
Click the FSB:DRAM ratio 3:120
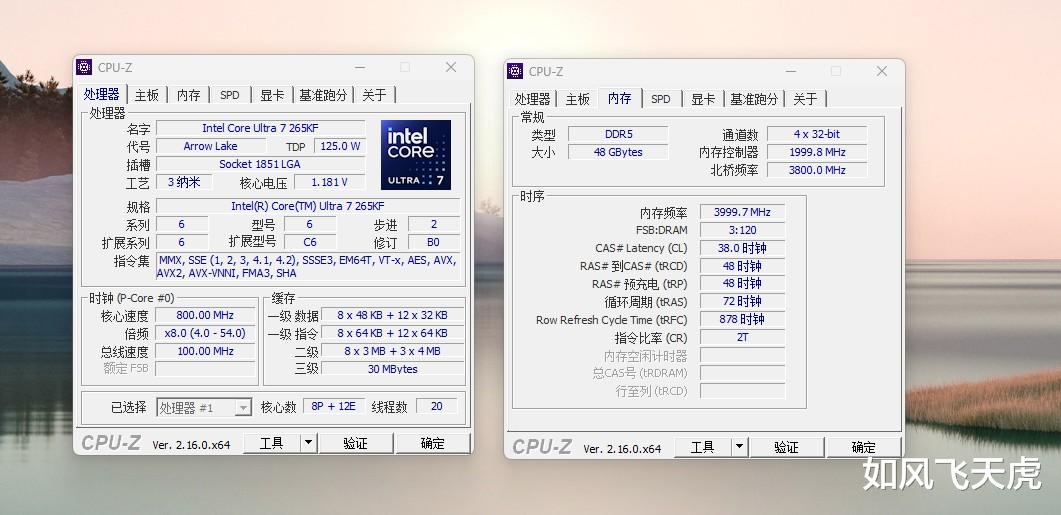pos(742,230)
